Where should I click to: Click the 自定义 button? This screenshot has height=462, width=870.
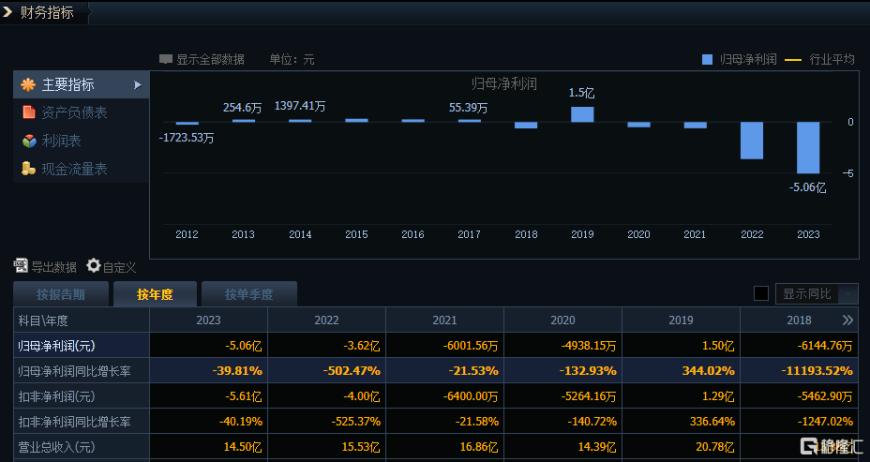(x=112, y=266)
